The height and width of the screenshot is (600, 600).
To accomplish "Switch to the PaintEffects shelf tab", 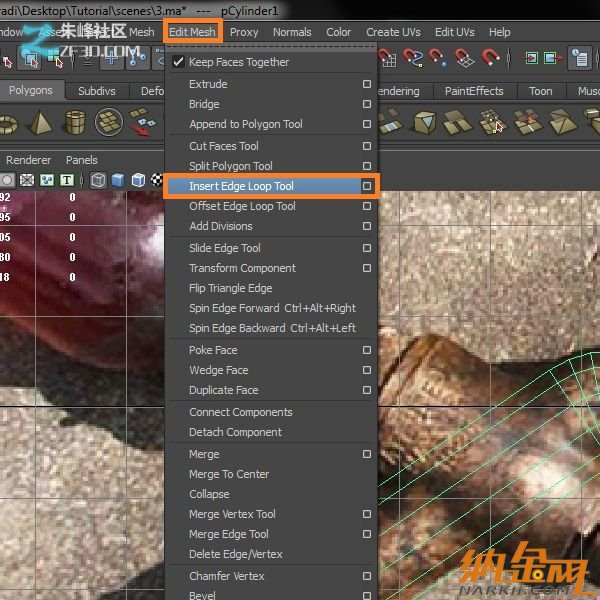I will point(474,91).
